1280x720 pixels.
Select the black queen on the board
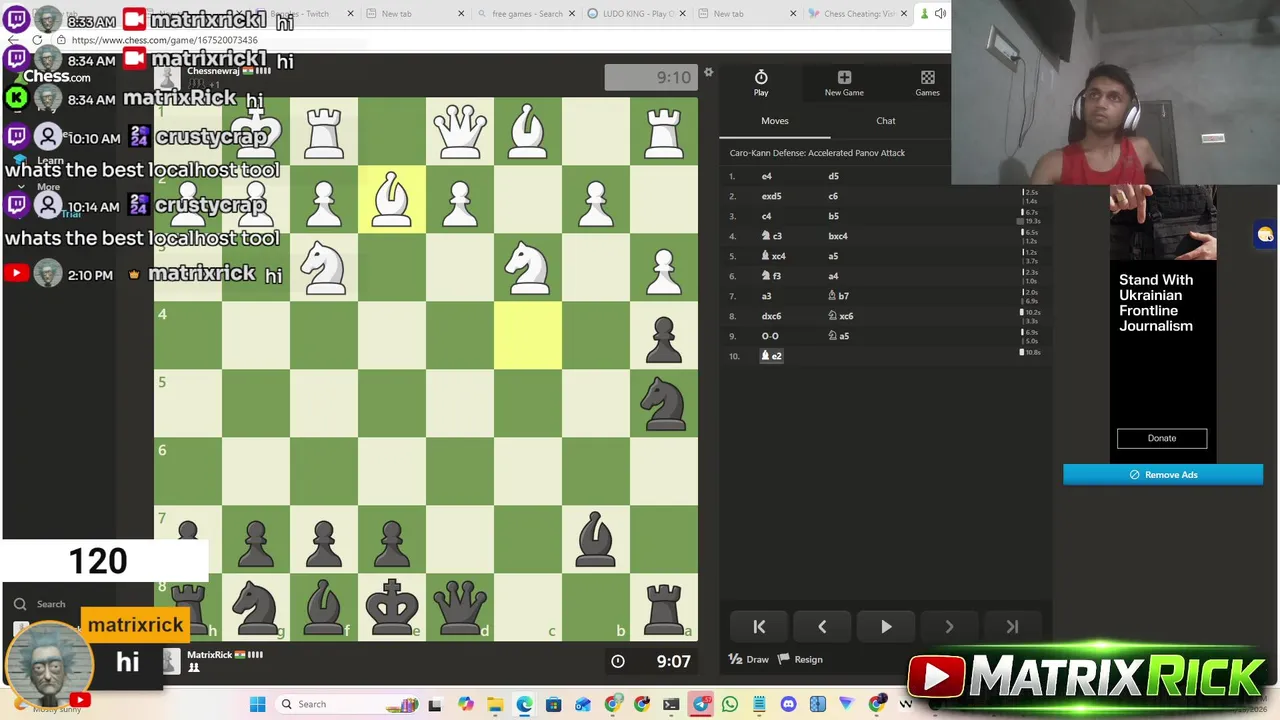pyautogui.click(x=460, y=608)
